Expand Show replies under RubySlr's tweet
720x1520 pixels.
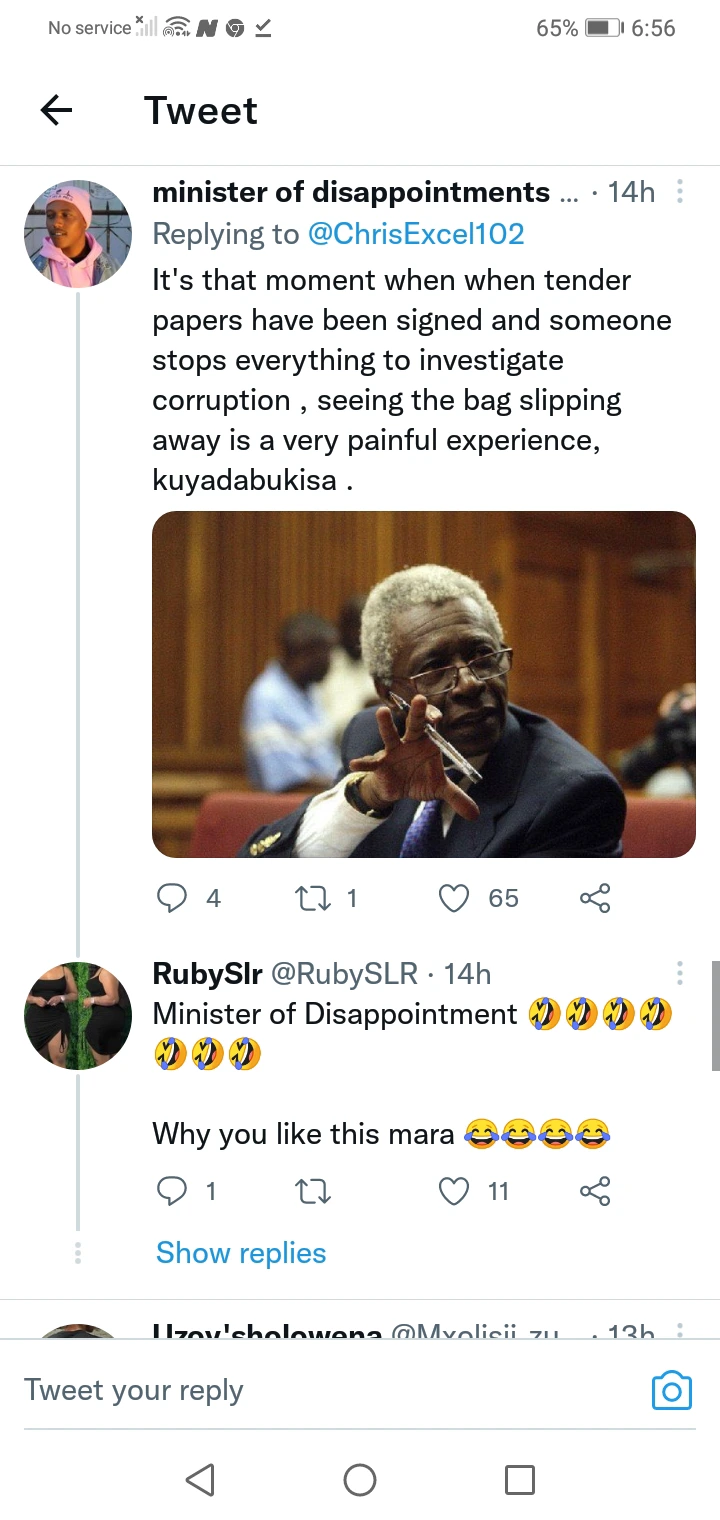[x=241, y=1253]
